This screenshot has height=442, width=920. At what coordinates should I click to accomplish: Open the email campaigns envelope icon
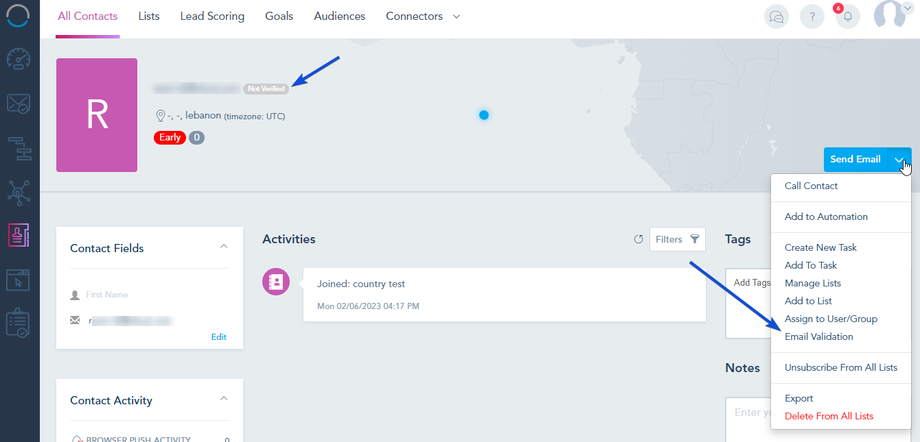click(19, 102)
